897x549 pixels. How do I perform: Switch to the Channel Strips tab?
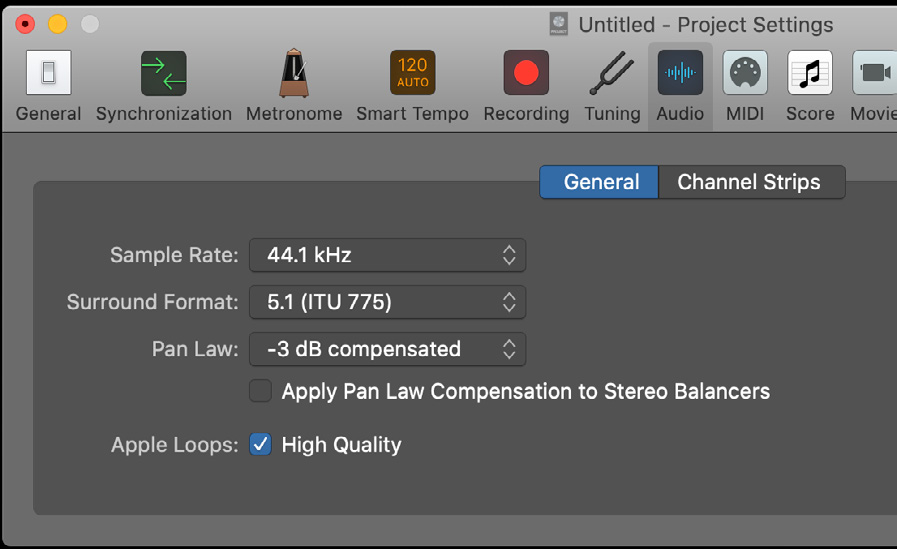point(752,182)
